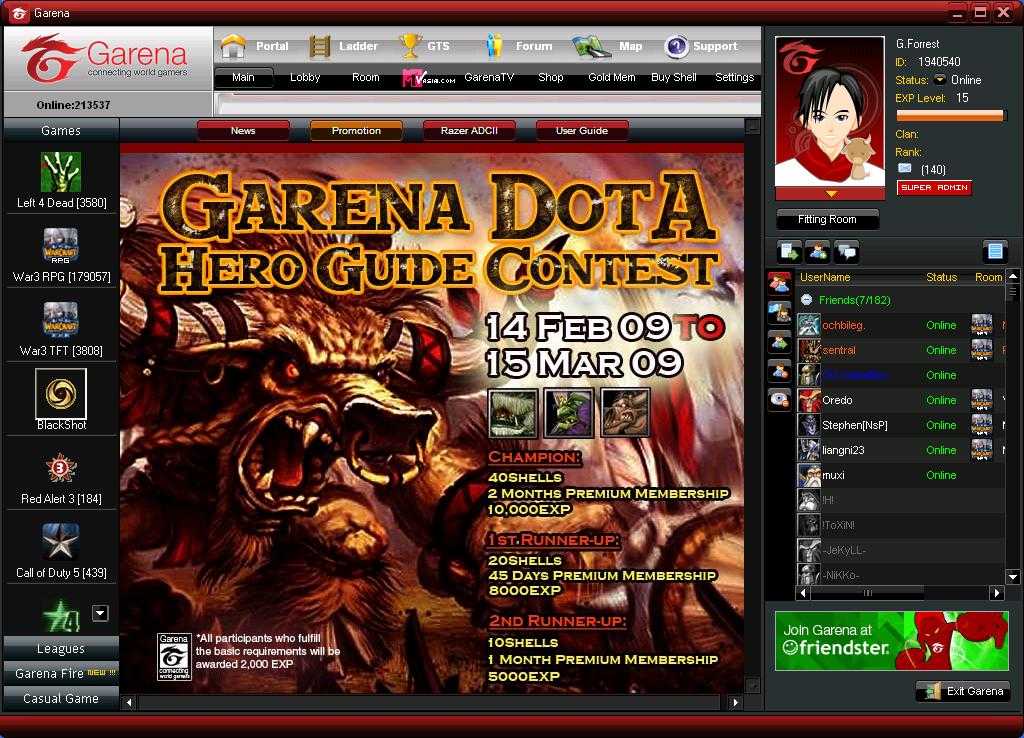Select the Red Alert 3 game icon
The height and width of the screenshot is (738, 1024).
(61, 468)
